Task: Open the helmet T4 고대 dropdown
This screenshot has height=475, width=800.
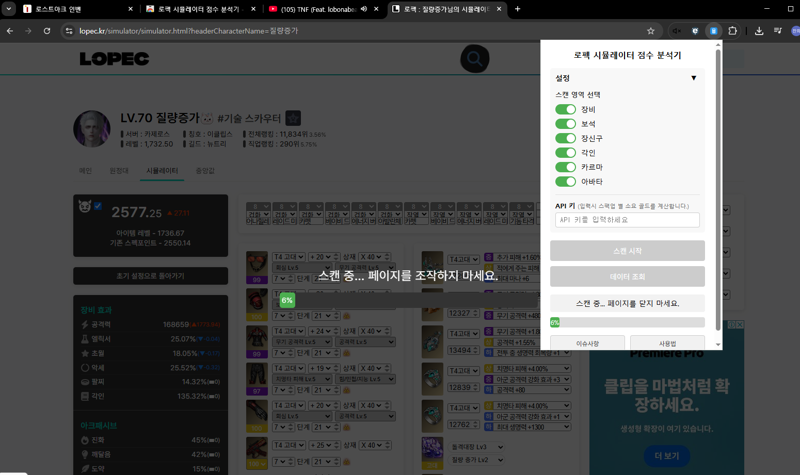Action: [x=289, y=257]
